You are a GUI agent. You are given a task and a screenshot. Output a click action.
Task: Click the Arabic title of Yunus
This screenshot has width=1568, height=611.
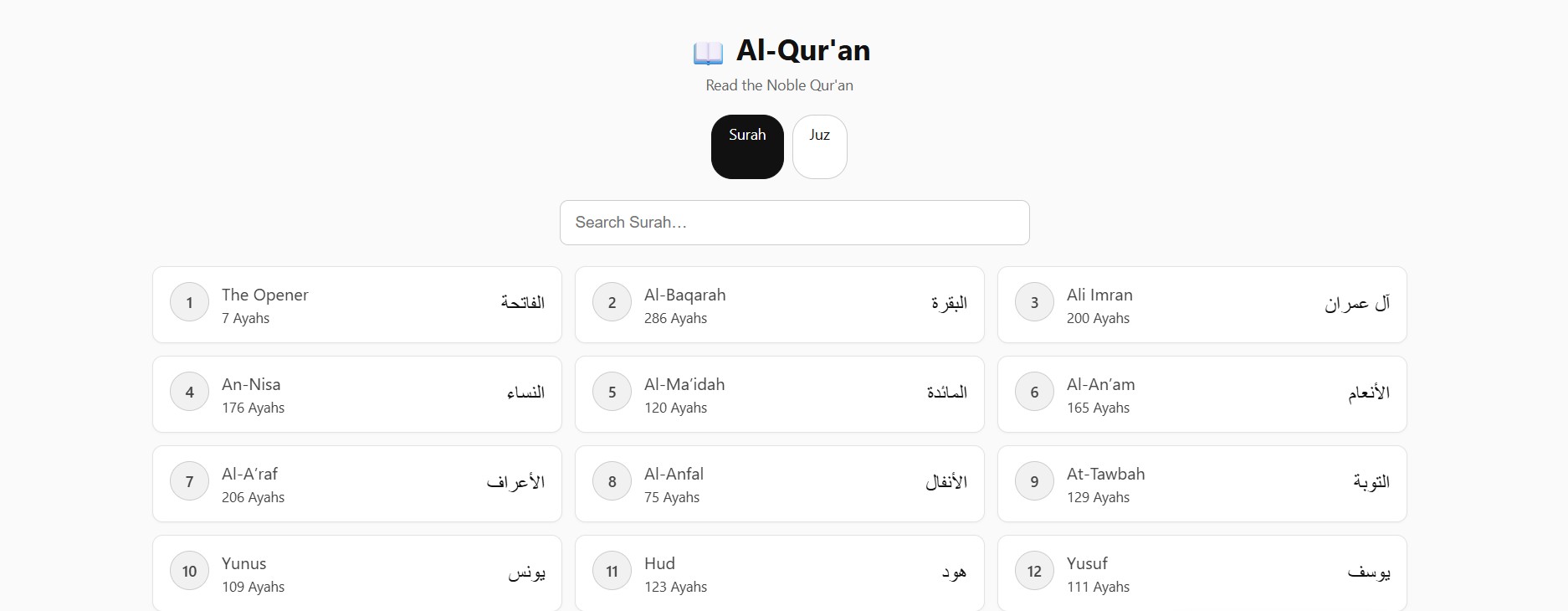click(527, 572)
